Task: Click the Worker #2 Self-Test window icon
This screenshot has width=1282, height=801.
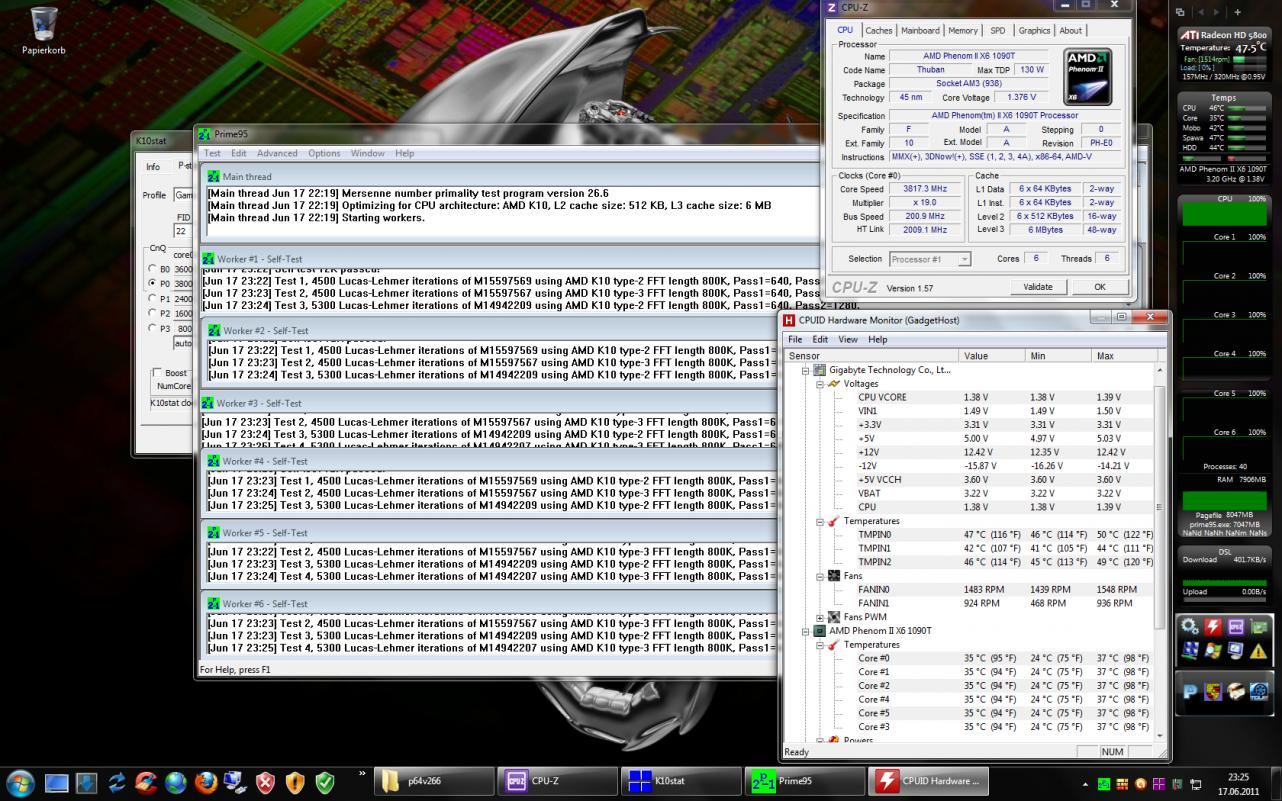Action: tap(213, 330)
